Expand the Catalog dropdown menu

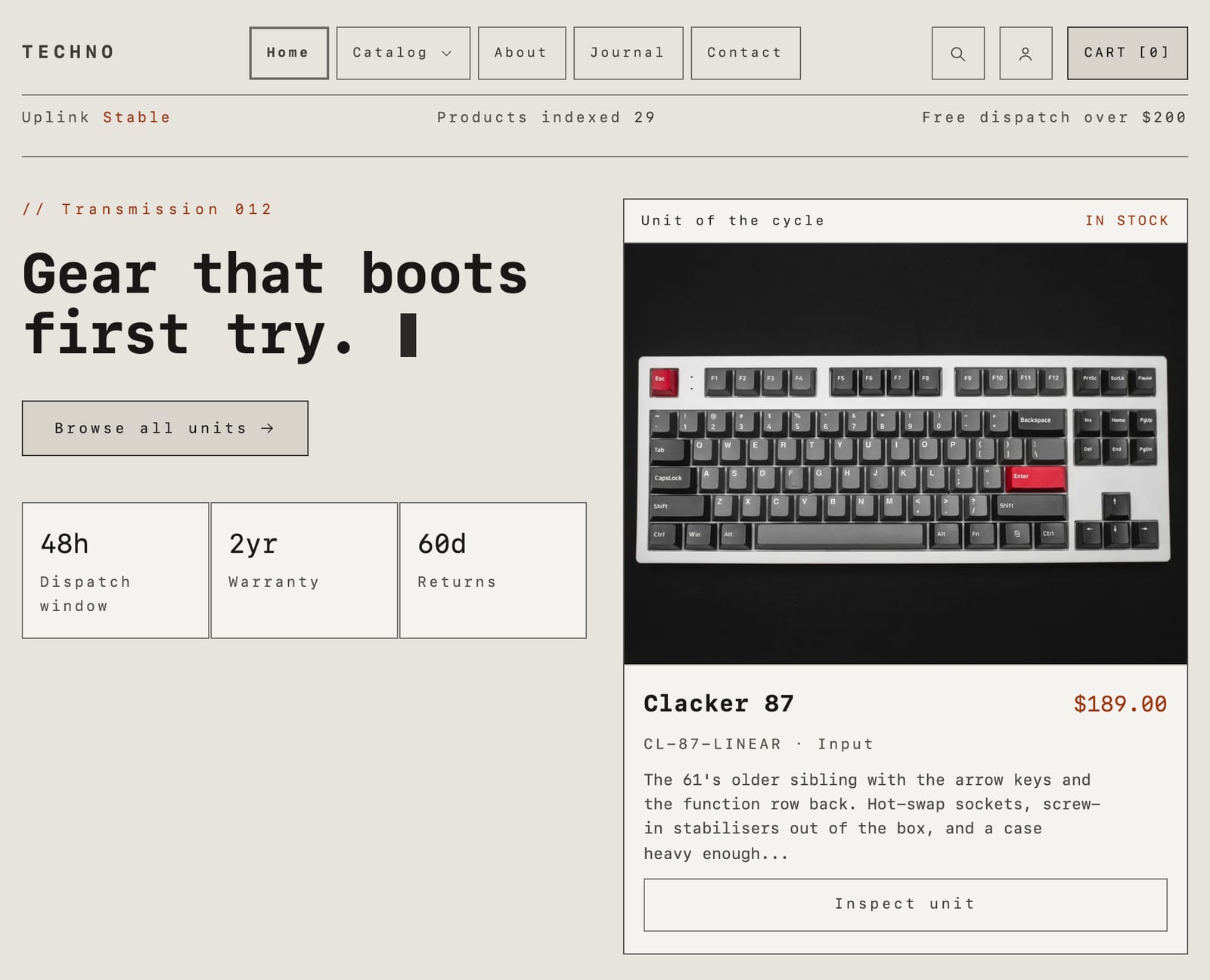point(403,53)
